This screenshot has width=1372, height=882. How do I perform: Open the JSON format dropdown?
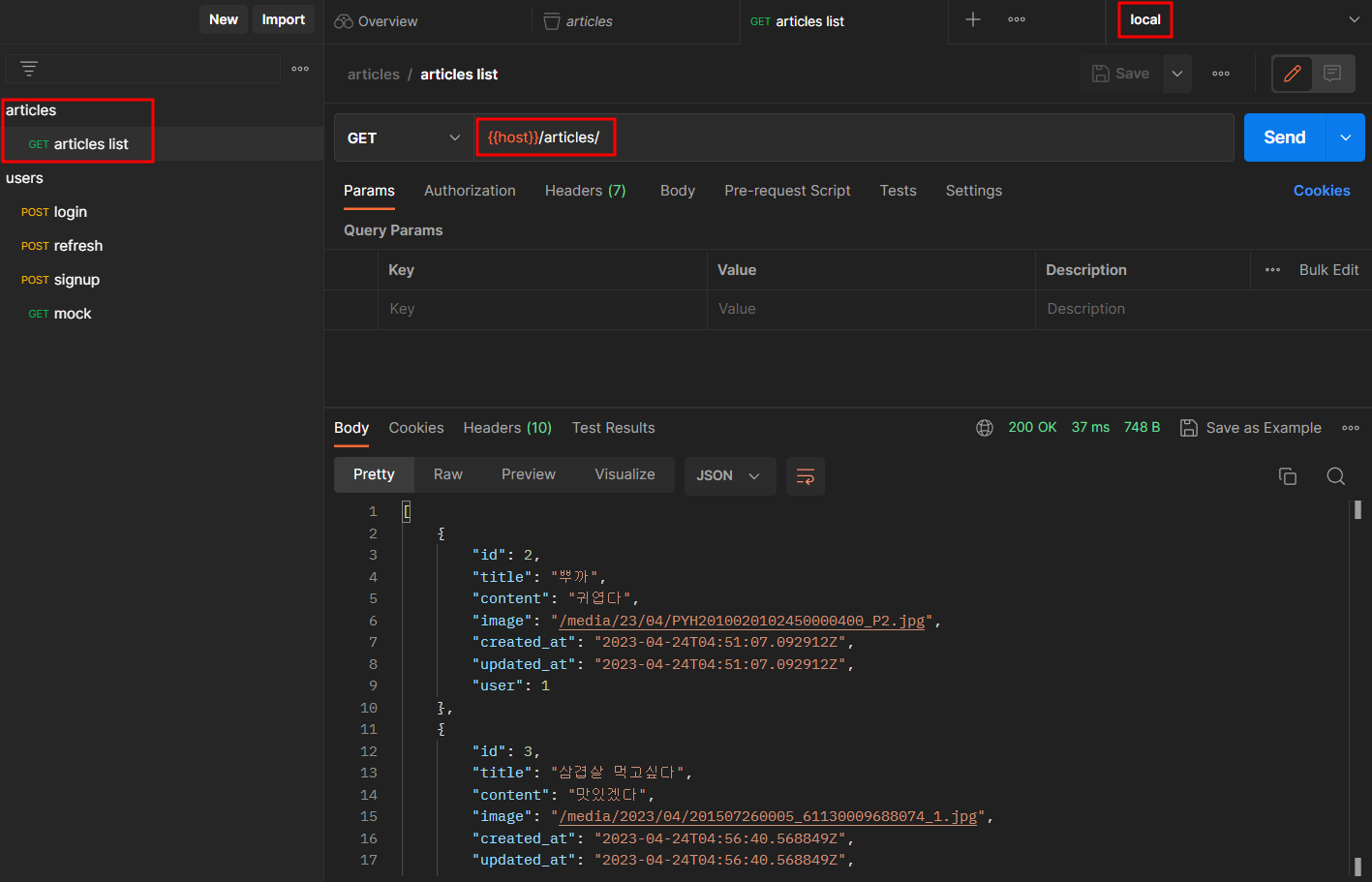click(729, 475)
